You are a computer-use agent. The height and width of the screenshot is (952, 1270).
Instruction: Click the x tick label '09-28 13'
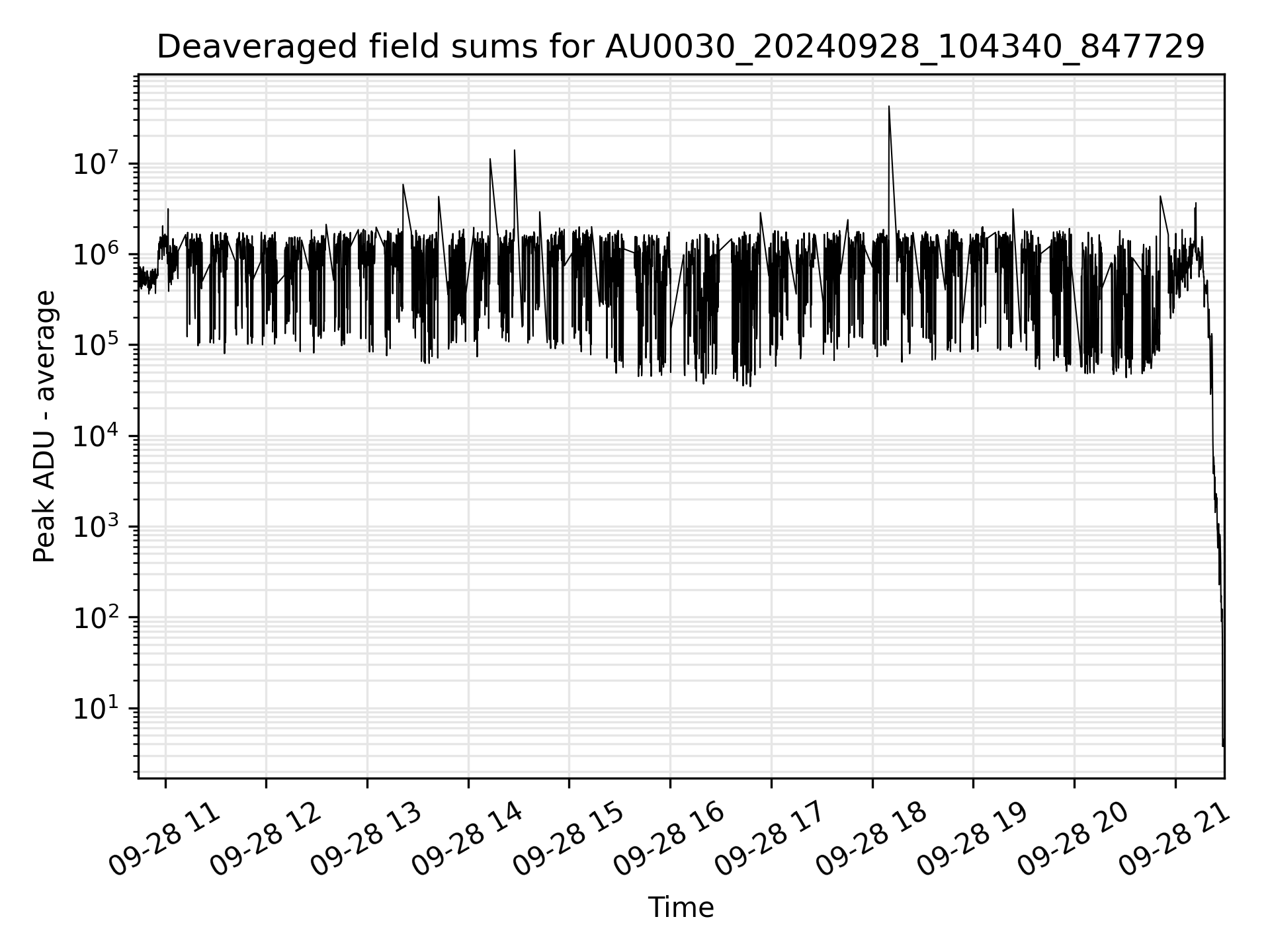click(x=366, y=840)
